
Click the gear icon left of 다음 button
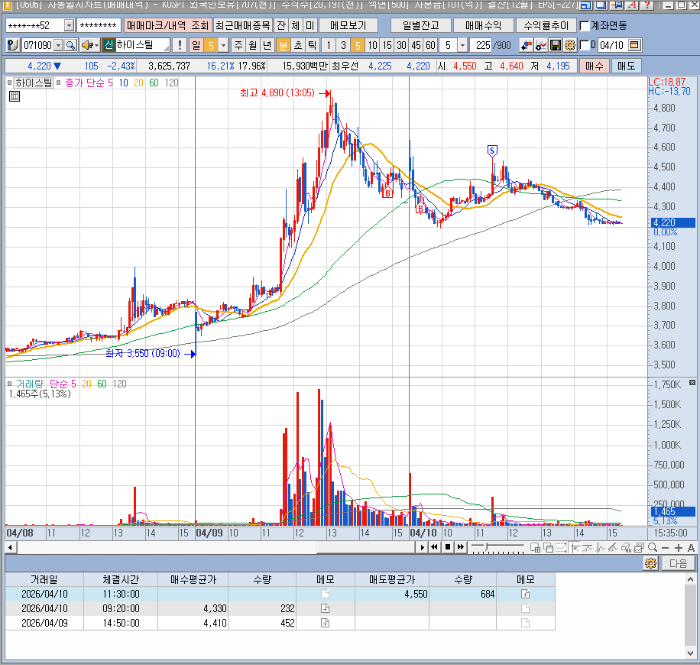click(x=651, y=563)
